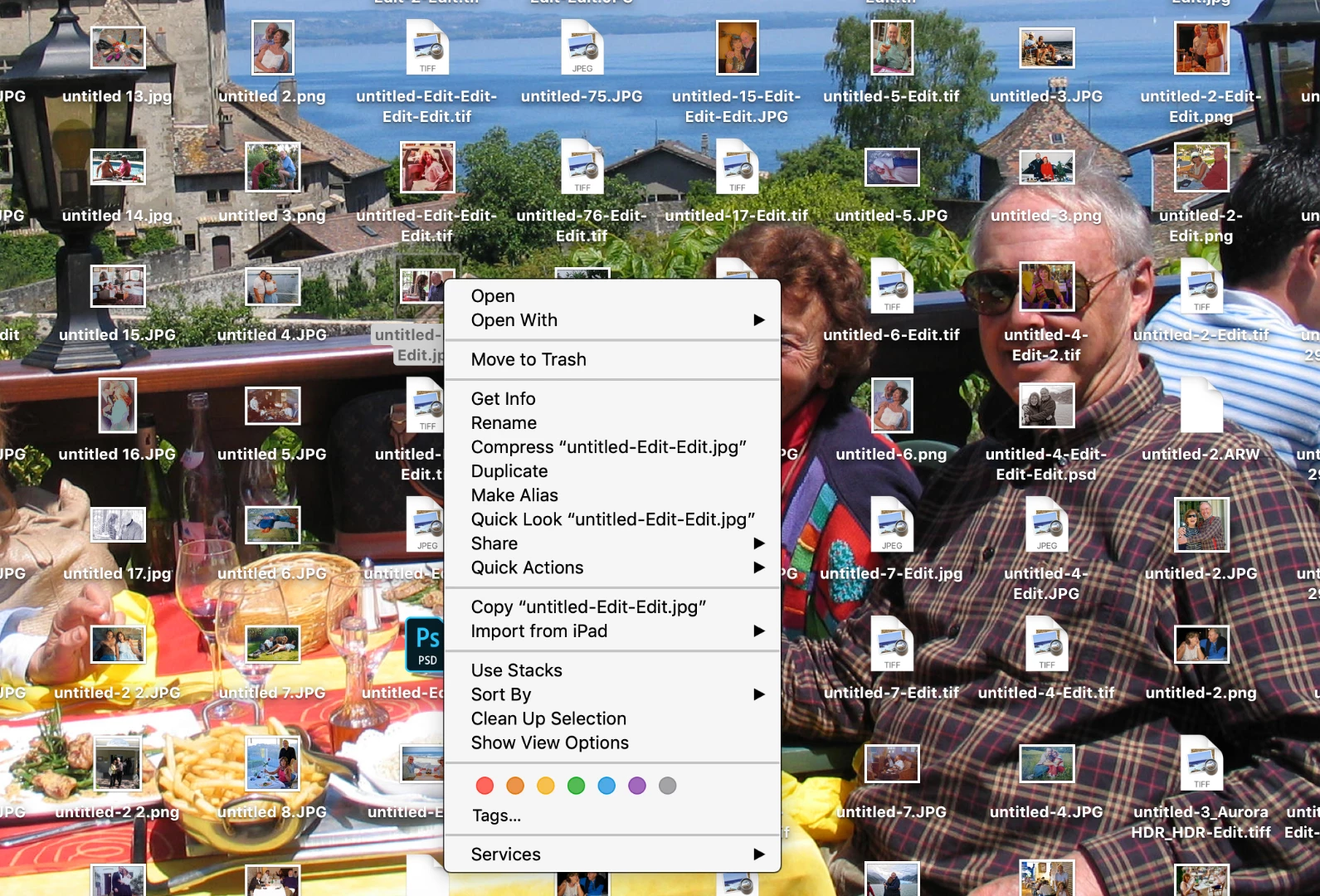Choose Clean Up Selection menu item
1320x896 pixels.
coord(612,718)
